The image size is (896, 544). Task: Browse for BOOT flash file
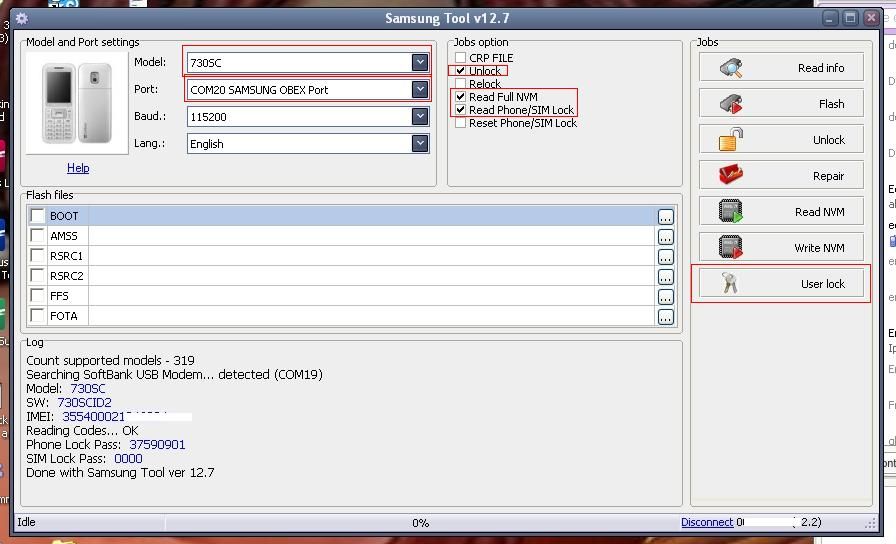click(666, 217)
